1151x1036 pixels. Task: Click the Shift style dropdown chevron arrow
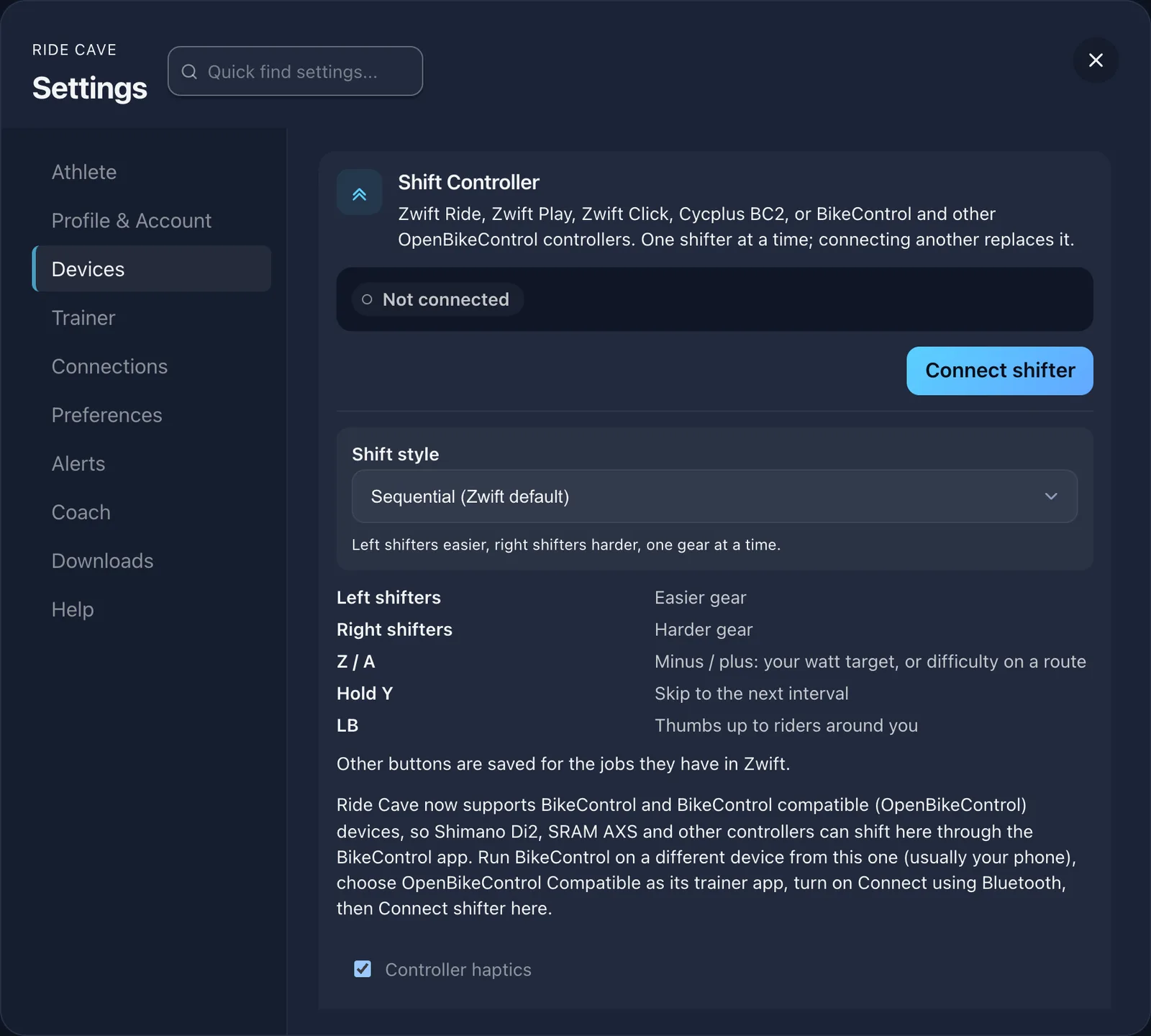pyautogui.click(x=1051, y=496)
